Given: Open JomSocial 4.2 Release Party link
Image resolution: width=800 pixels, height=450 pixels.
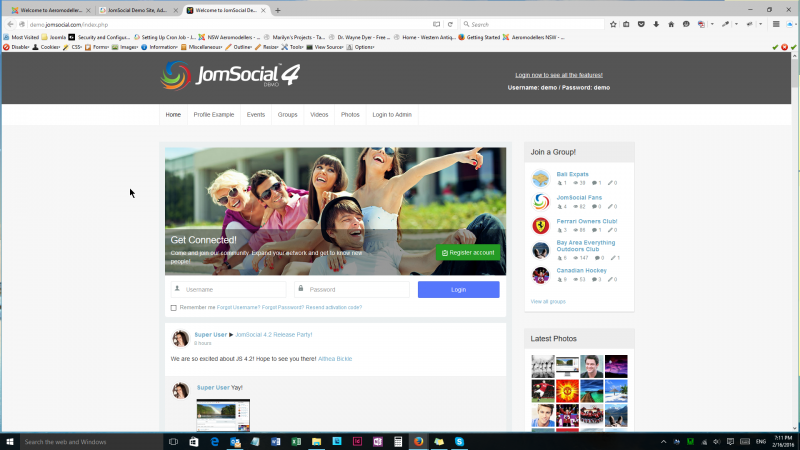Looking at the screenshot, I should [273, 335].
